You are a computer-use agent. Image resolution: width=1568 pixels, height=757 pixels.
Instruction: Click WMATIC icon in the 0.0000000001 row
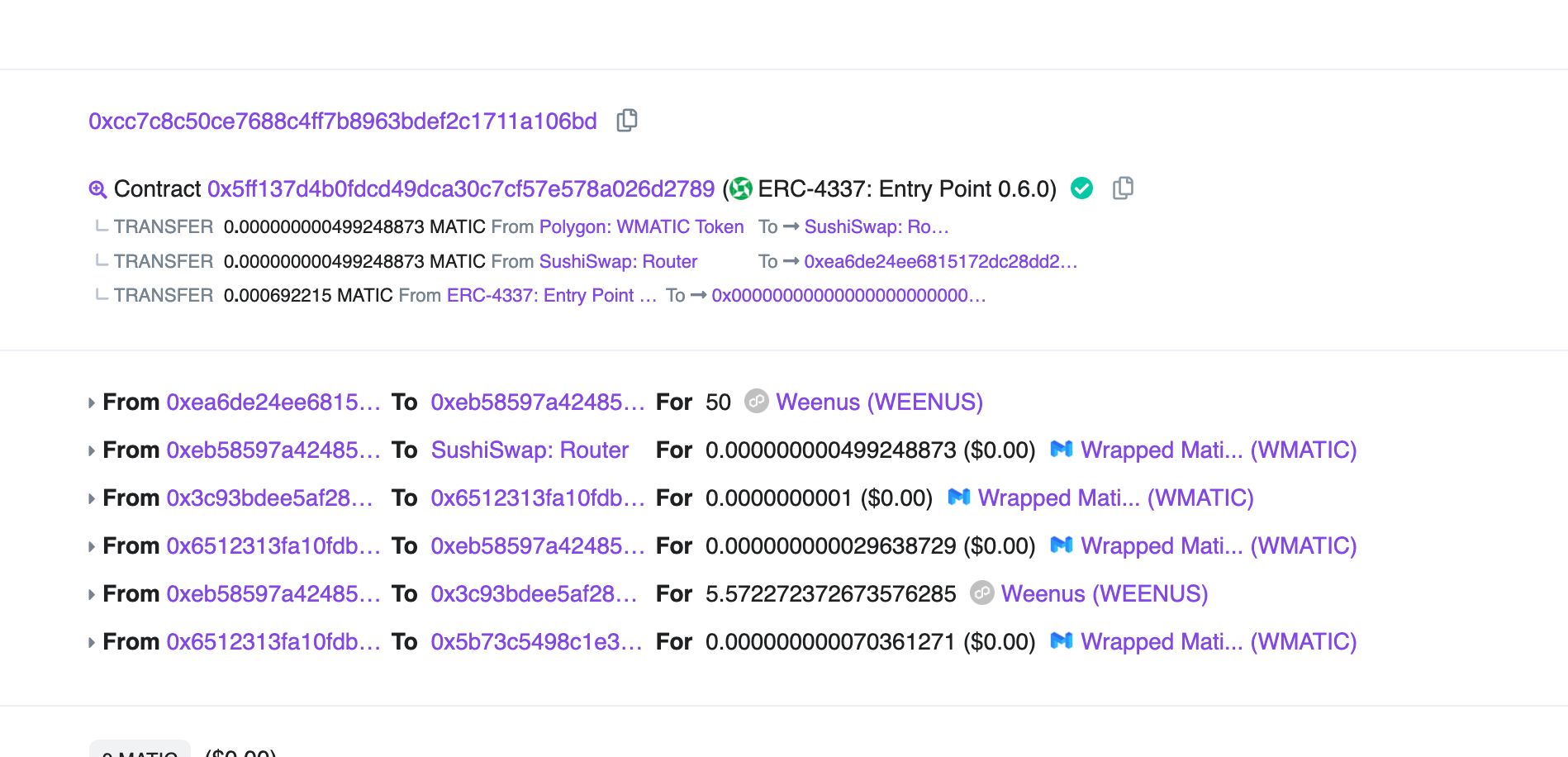(958, 497)
